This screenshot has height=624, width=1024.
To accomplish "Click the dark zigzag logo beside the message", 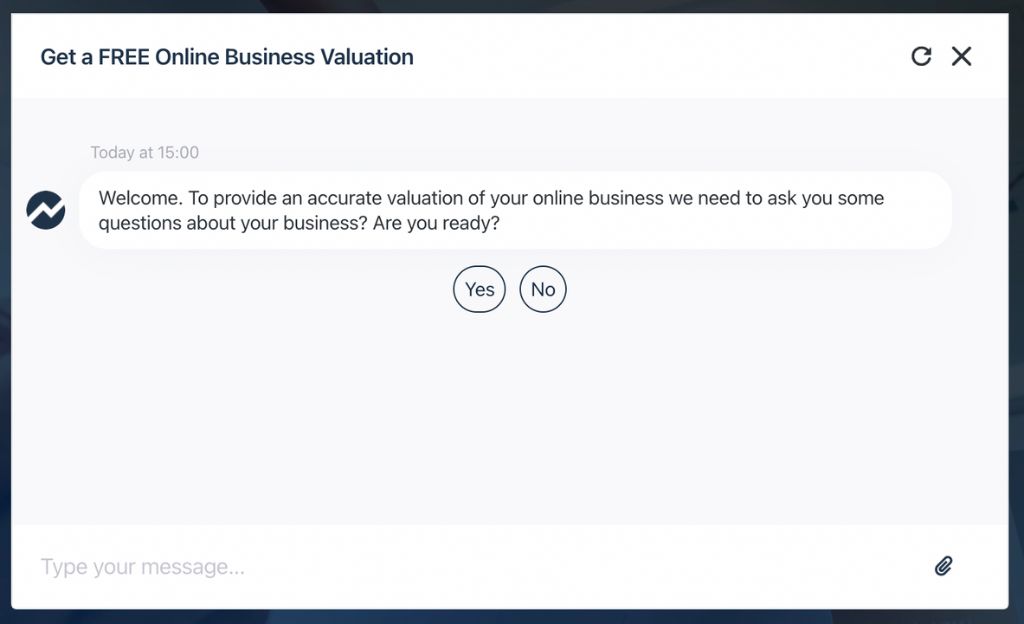I will click(46, 210).
